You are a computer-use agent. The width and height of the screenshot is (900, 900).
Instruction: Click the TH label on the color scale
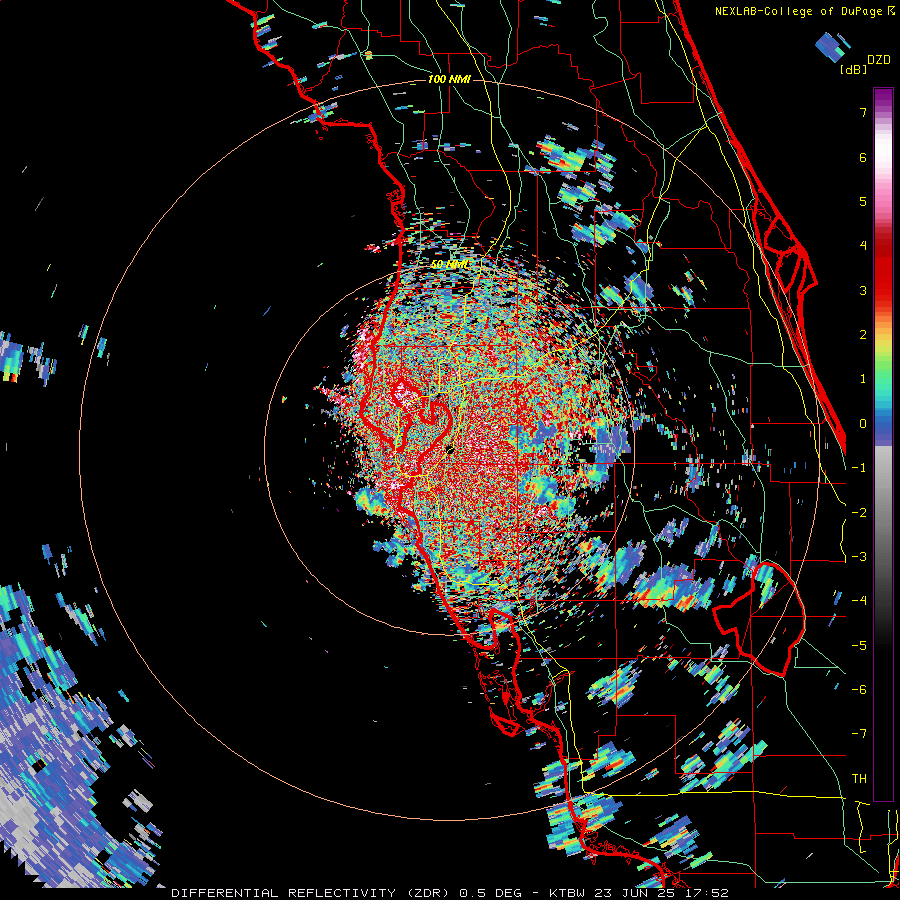point(860,779)
